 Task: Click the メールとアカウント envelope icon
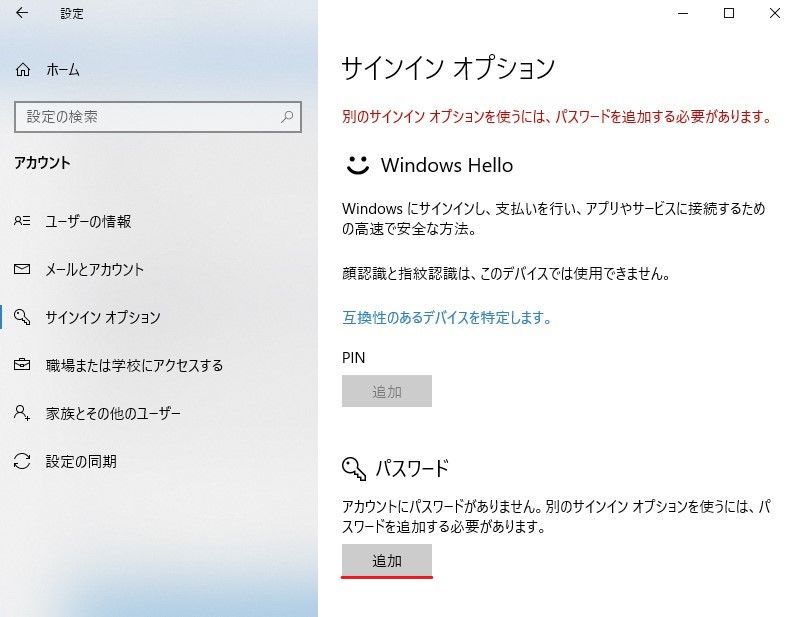pyautogui.click(x=22, y=269)
